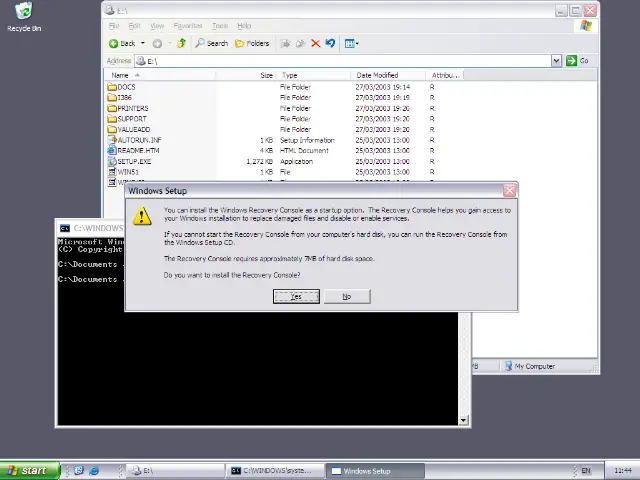Click My Computer in Explorer status bar
The image size is (640, 480).
[530, 366]
